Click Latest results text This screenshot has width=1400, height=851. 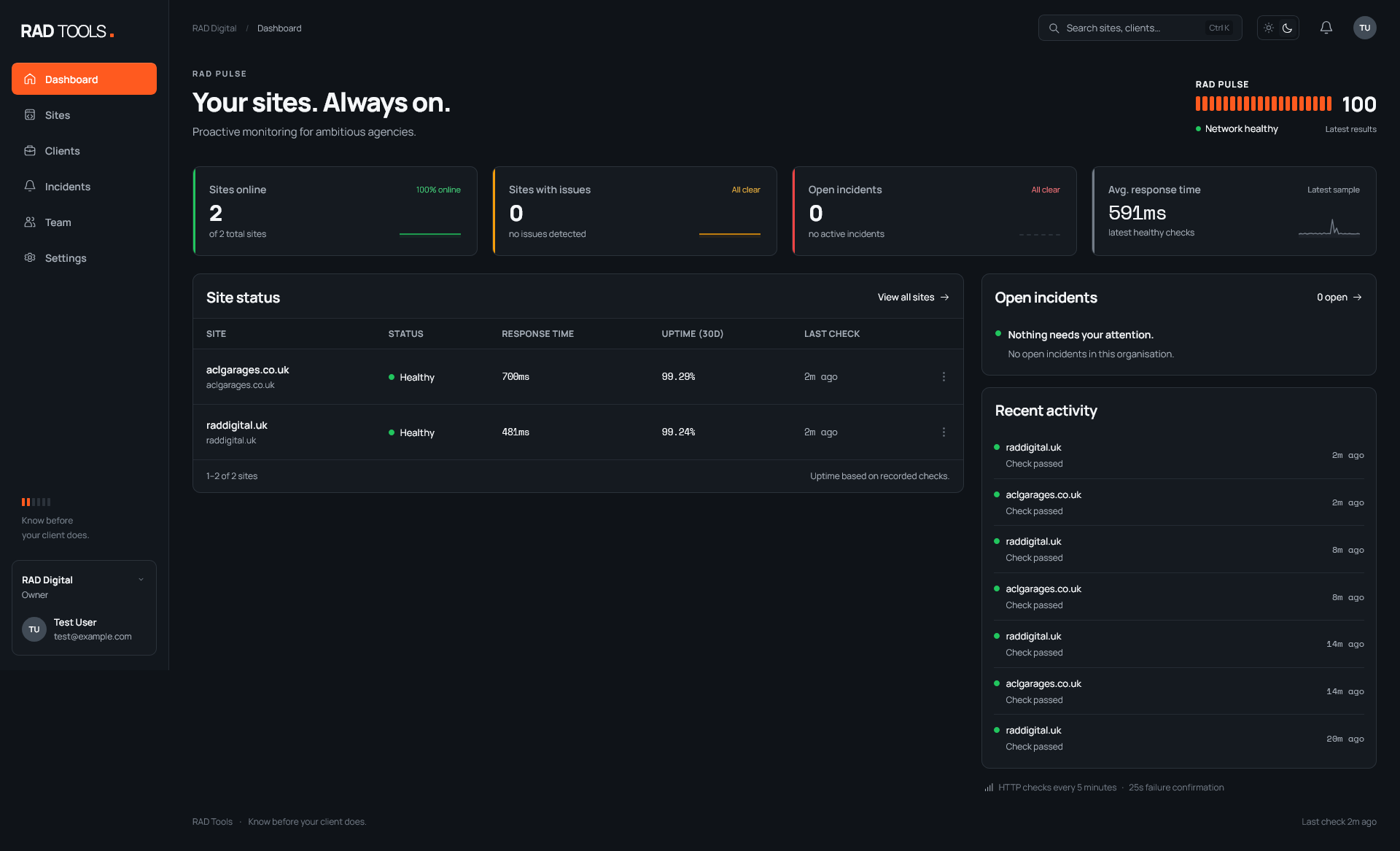click(1350, 129)
